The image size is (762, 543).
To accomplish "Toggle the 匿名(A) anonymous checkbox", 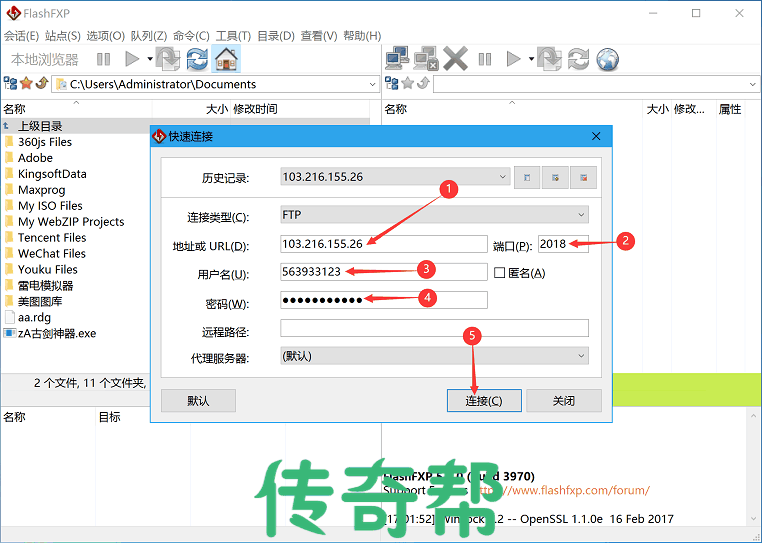I will click(x=499, y=273).
